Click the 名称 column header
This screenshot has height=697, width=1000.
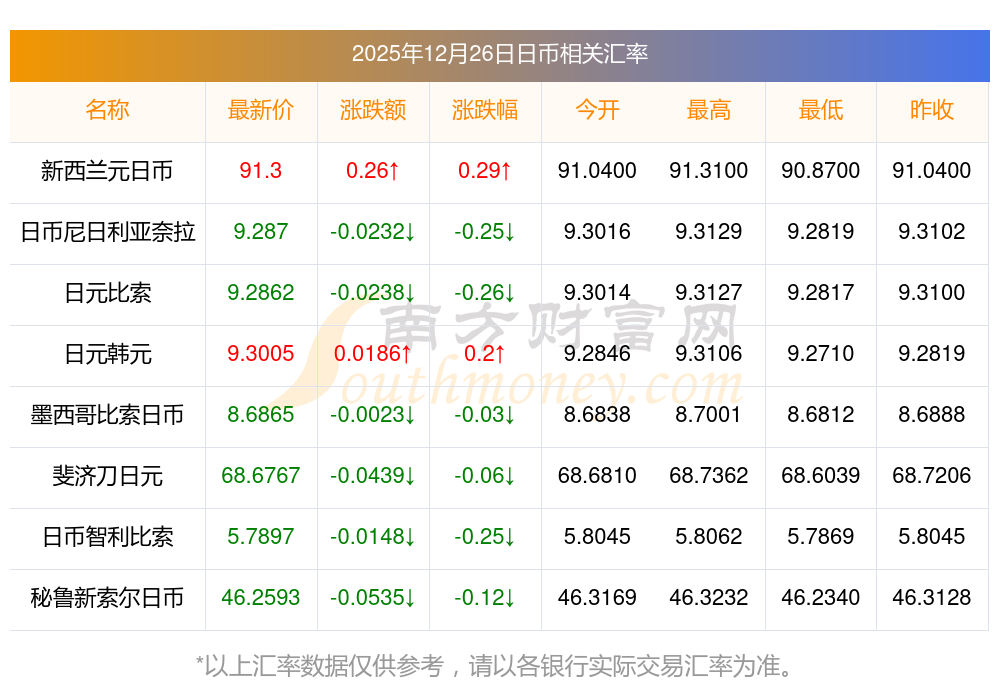[107, 110]
